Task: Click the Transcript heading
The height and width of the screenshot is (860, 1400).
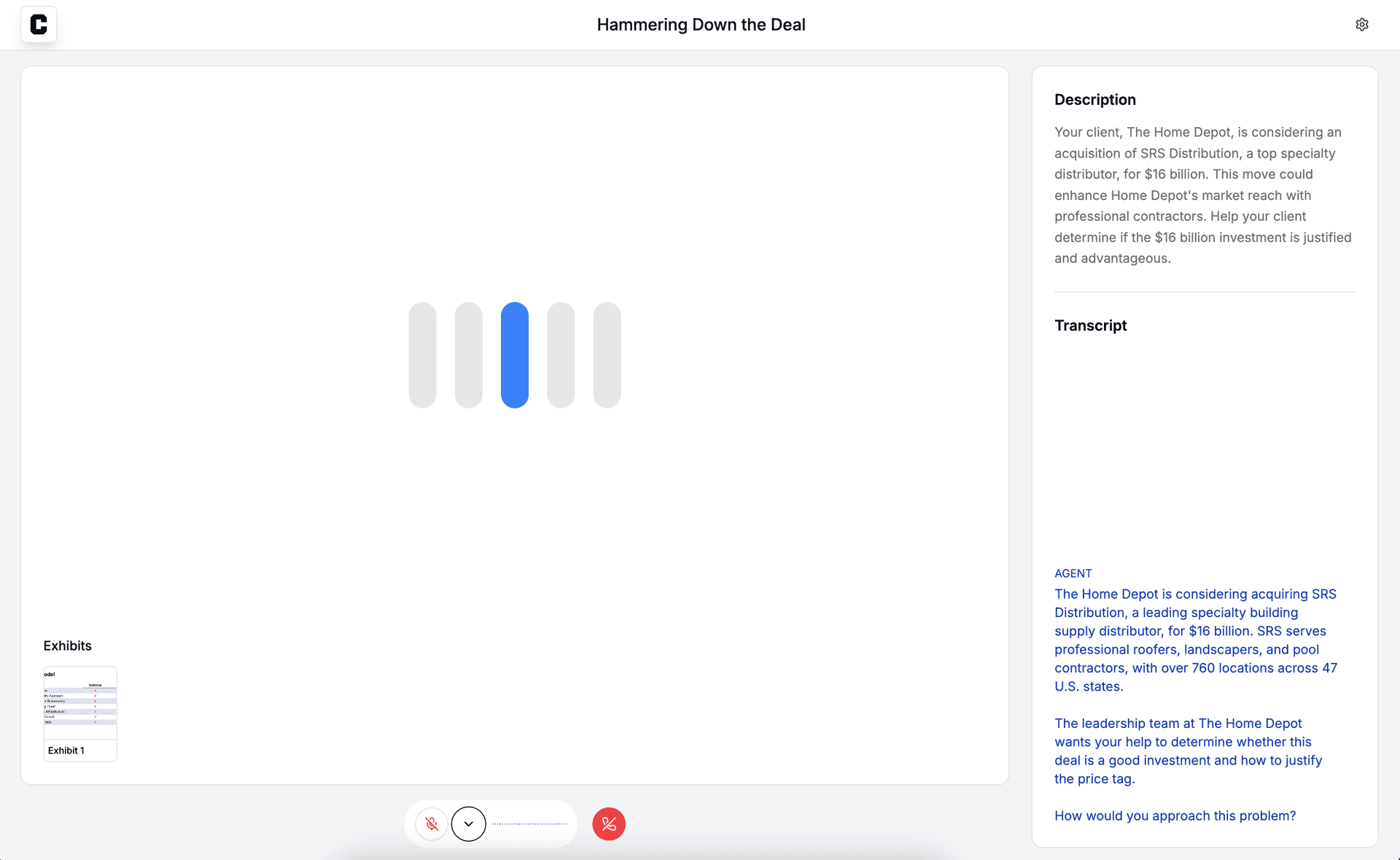Action: (x=1090, y=325)
